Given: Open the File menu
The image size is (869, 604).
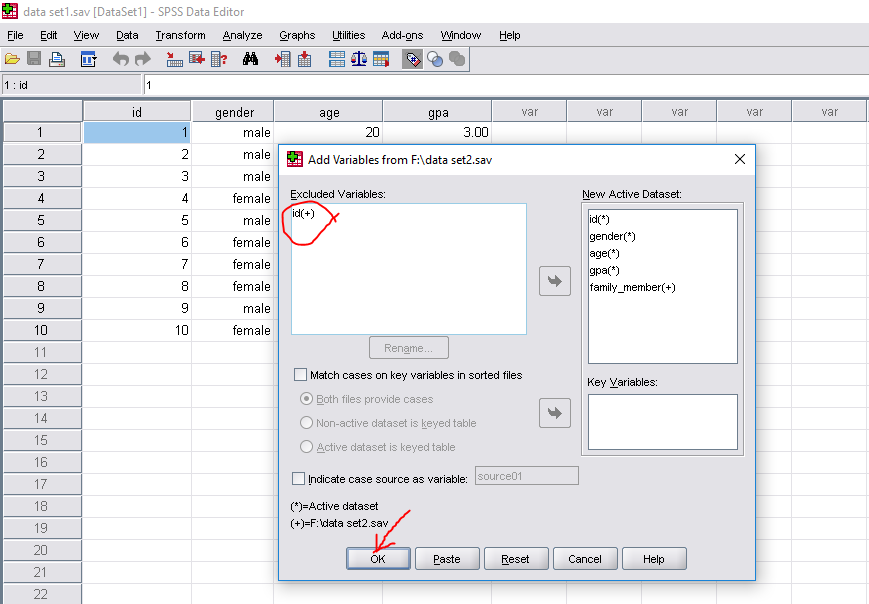Looking at the screenshot, I should pyautogui.click(x=15, y=35).
